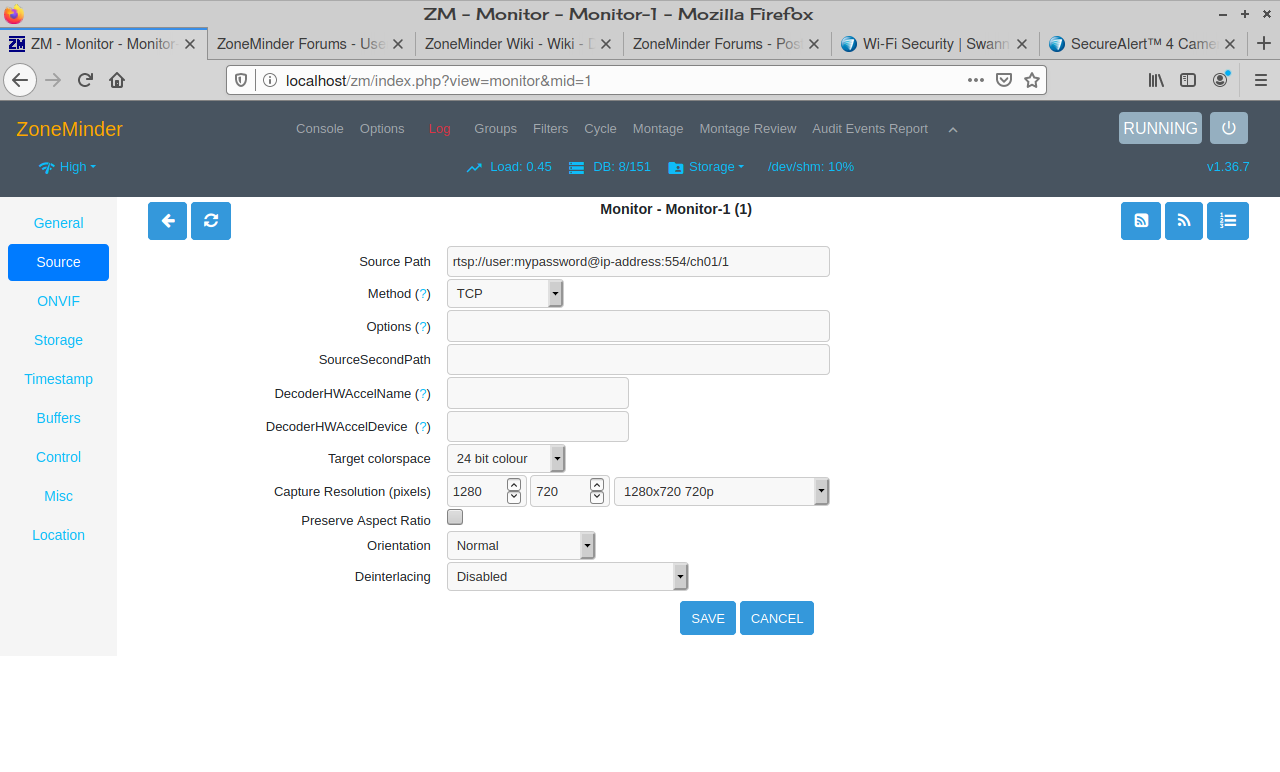Toggle the Preserve Aspect Ratio checkbox

click(x=455, y=517)
